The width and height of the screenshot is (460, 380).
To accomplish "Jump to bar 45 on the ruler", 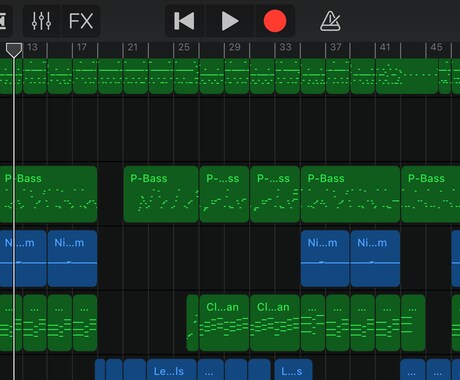I will (436, 47).
